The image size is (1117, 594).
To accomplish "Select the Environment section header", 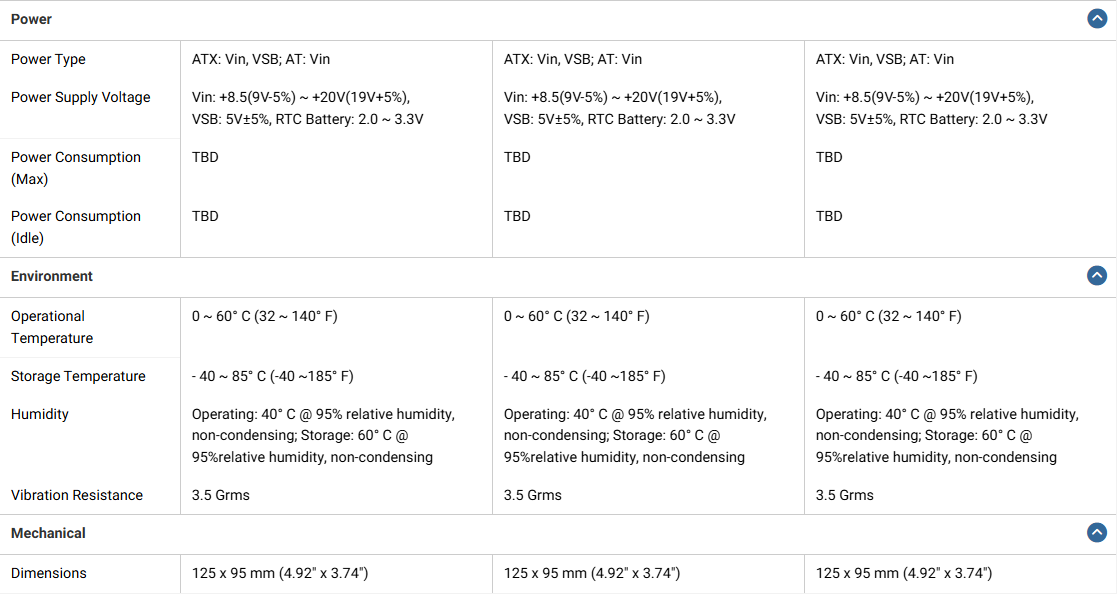I will point(52,276).
